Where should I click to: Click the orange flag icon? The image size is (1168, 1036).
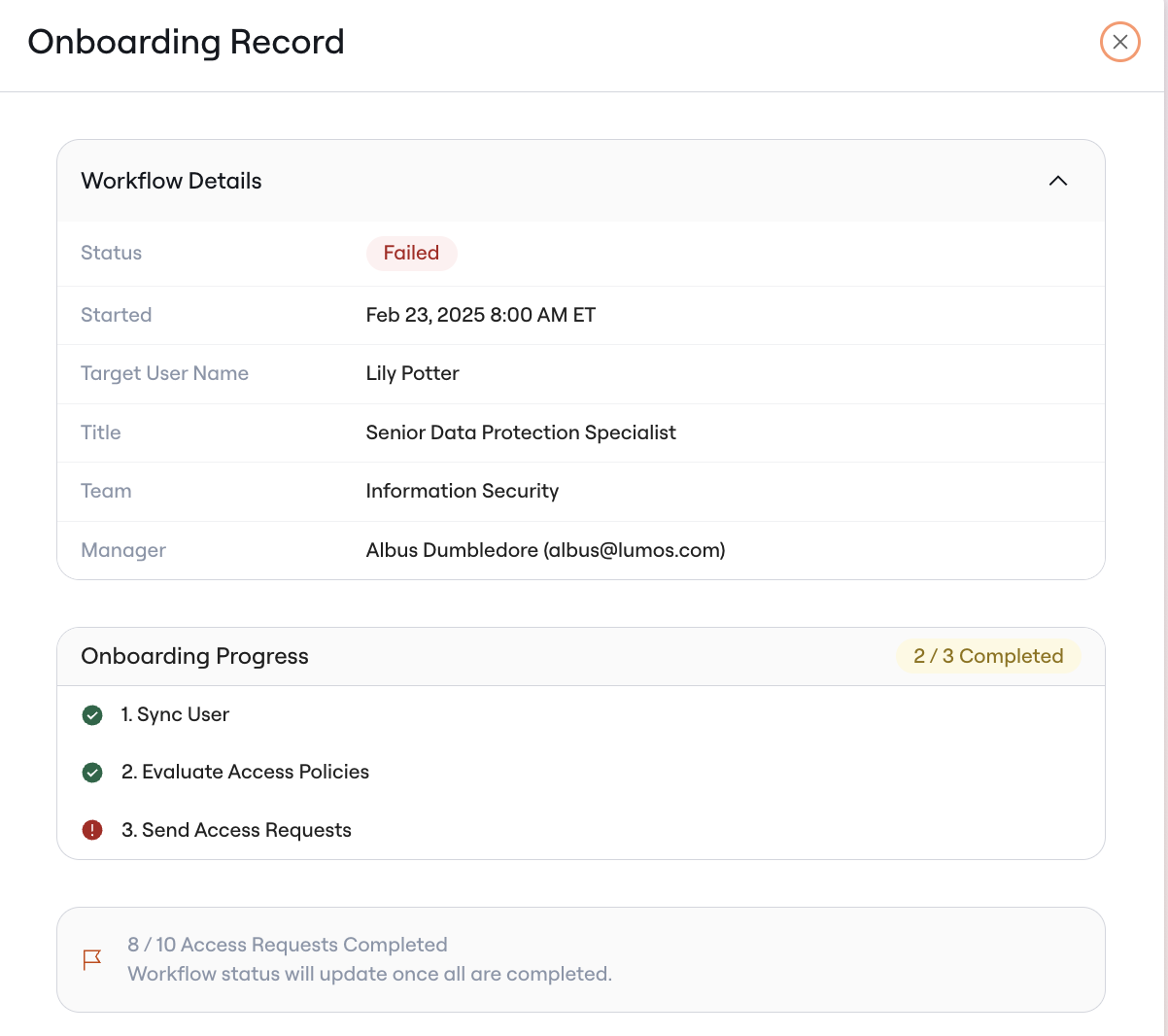(x=92, y=960)
